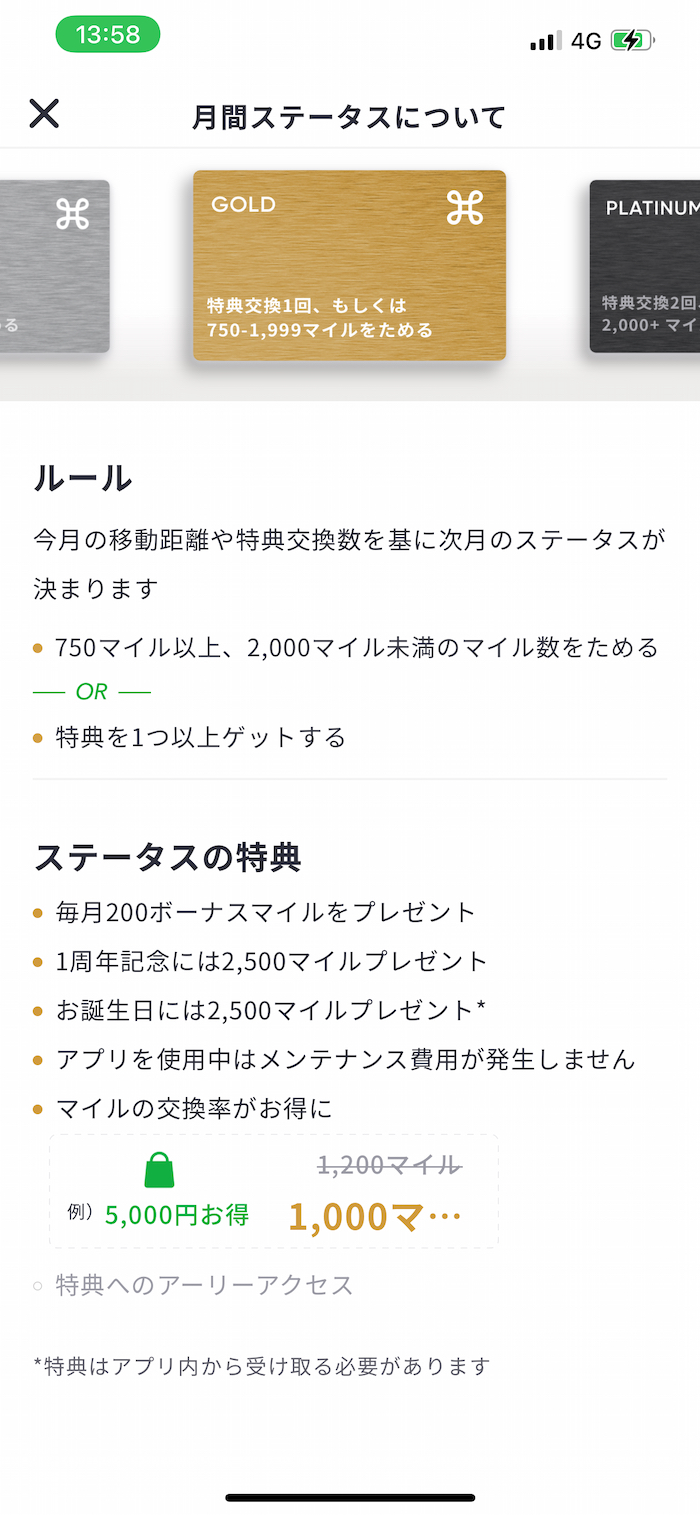Tap the logo icon on silver card
Image resolution: width=700 pixels, height=1515 pixels.
[73, 214]
